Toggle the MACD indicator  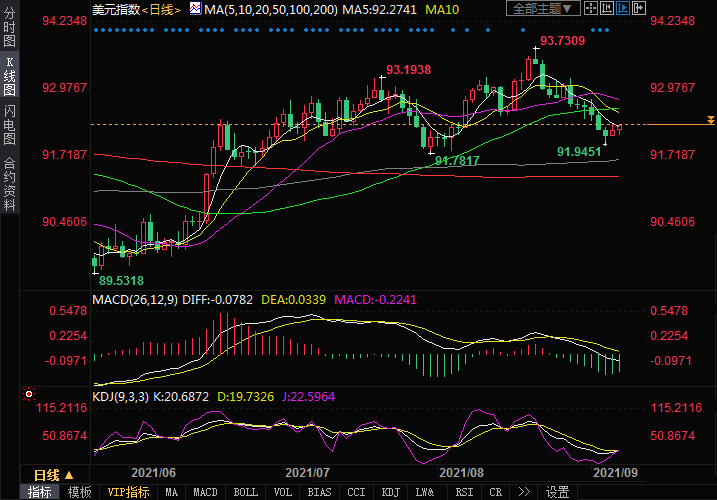coord(205,492)
